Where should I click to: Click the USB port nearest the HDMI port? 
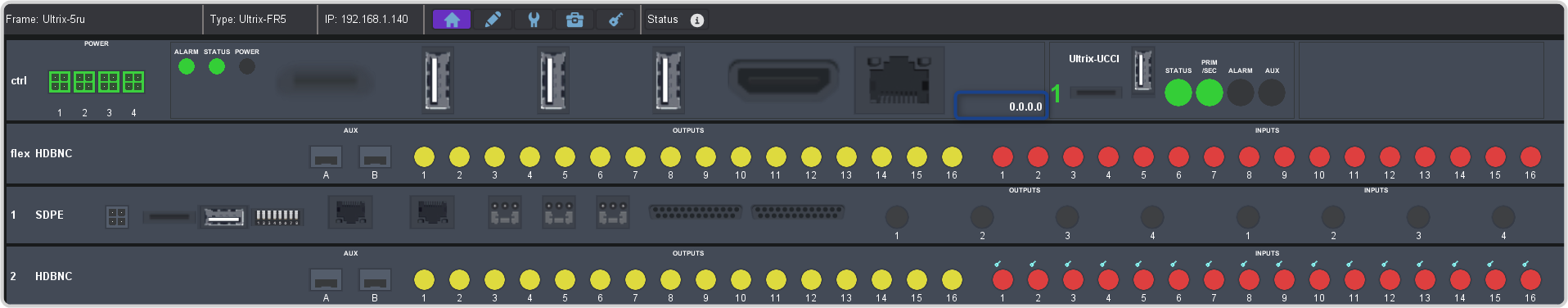668,79
